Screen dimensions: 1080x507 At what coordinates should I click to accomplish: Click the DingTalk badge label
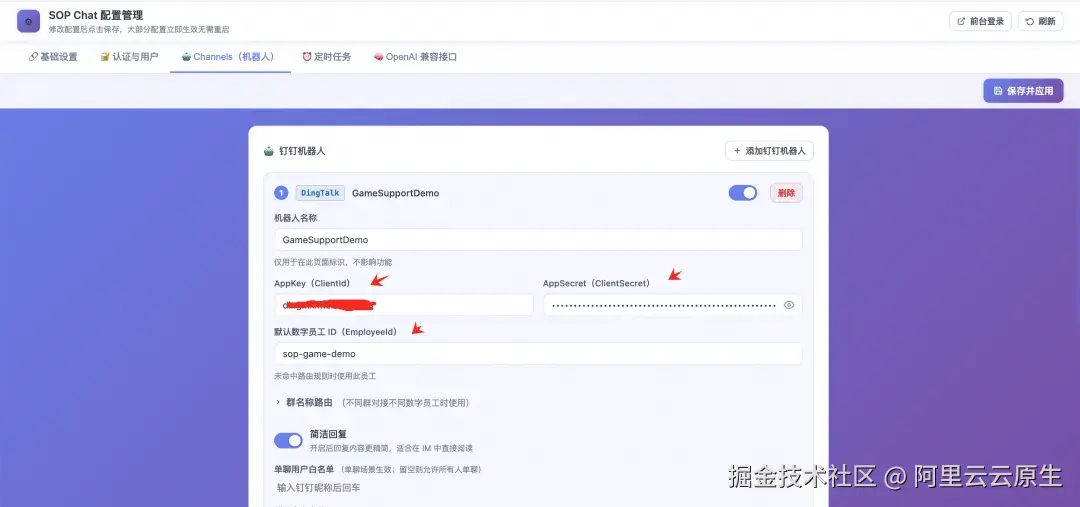pos(320,193)
